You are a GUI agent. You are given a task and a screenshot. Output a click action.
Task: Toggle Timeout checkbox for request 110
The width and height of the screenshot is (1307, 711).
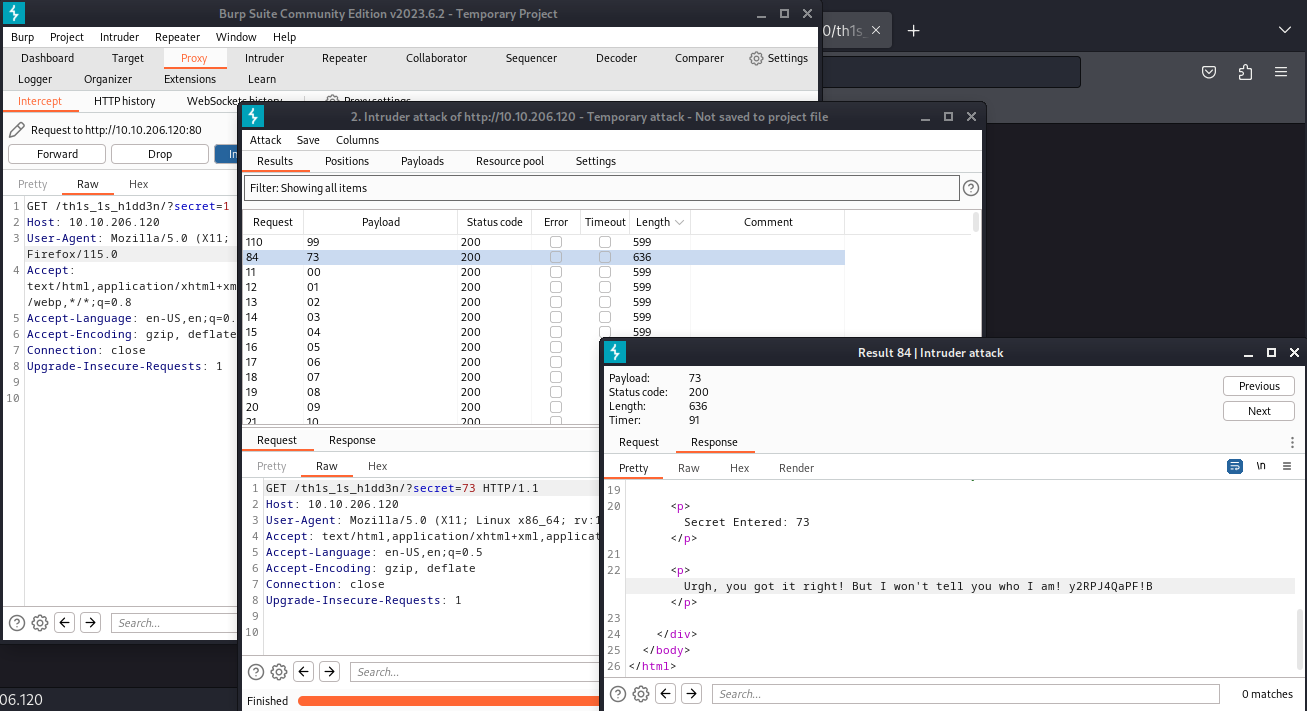pyautogui.click(x=605, y=242)
